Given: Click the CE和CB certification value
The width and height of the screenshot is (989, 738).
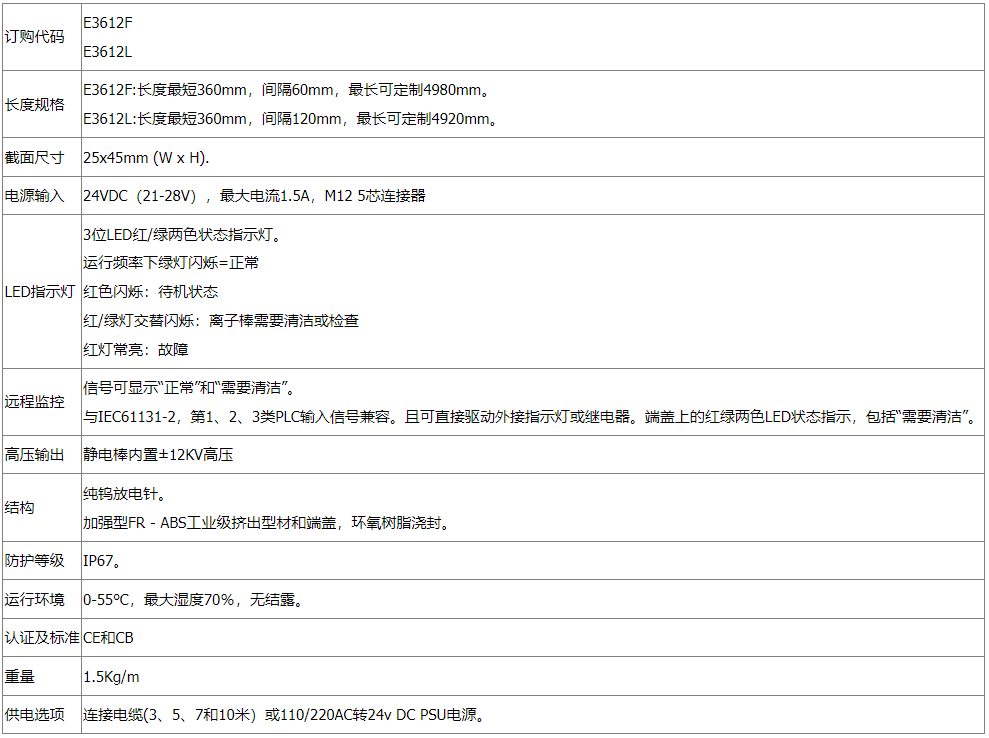Looking at the screenshot, I should click(108, 638).
